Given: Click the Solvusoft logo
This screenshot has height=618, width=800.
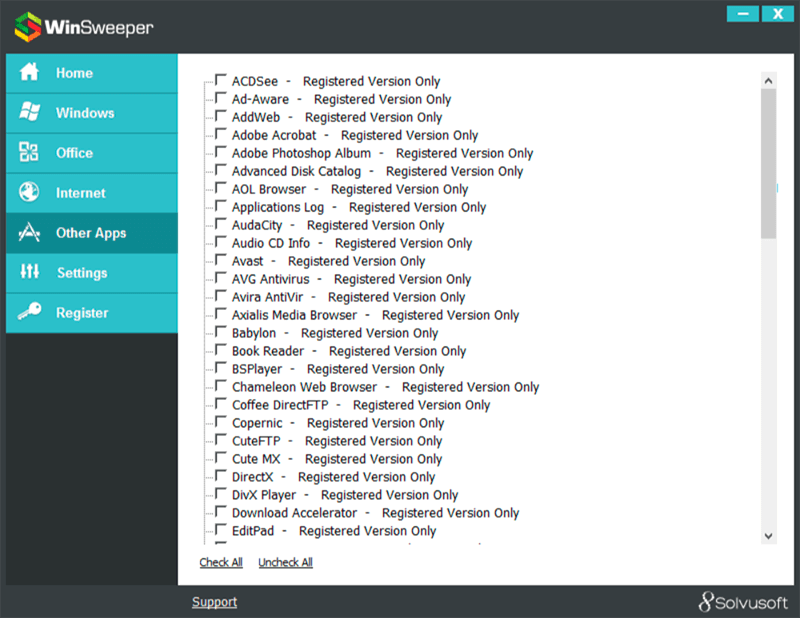Looking at the screenshot, I should tap(743, 602).
